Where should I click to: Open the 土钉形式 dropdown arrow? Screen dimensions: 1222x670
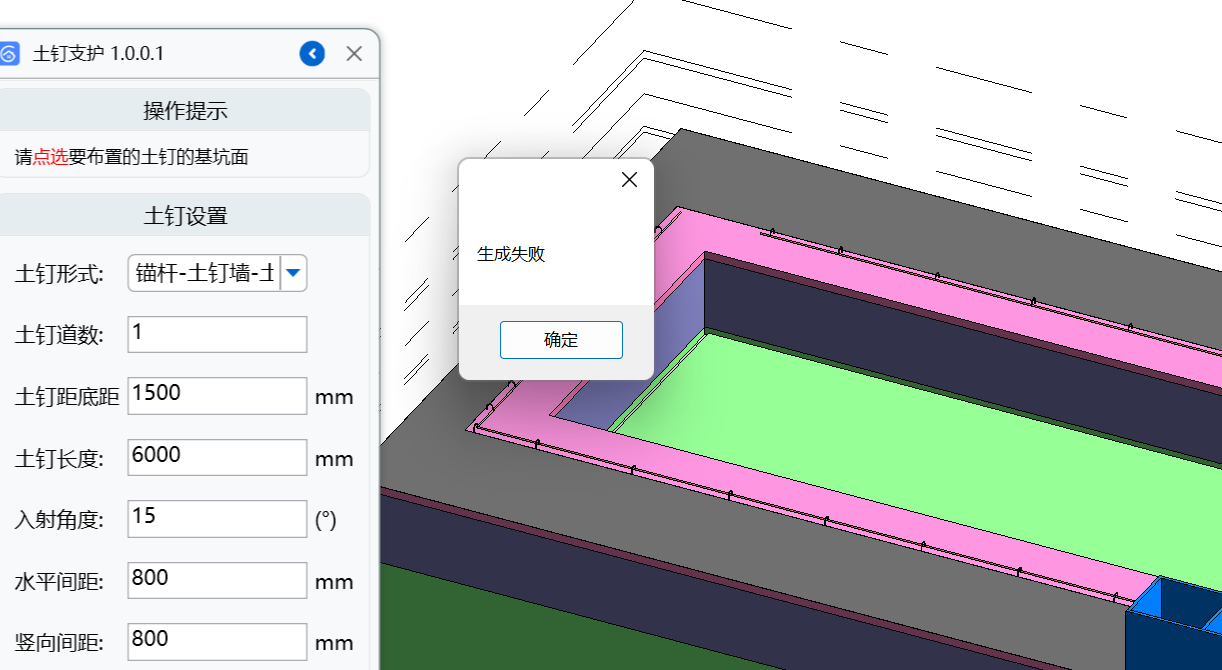(293, 273)
